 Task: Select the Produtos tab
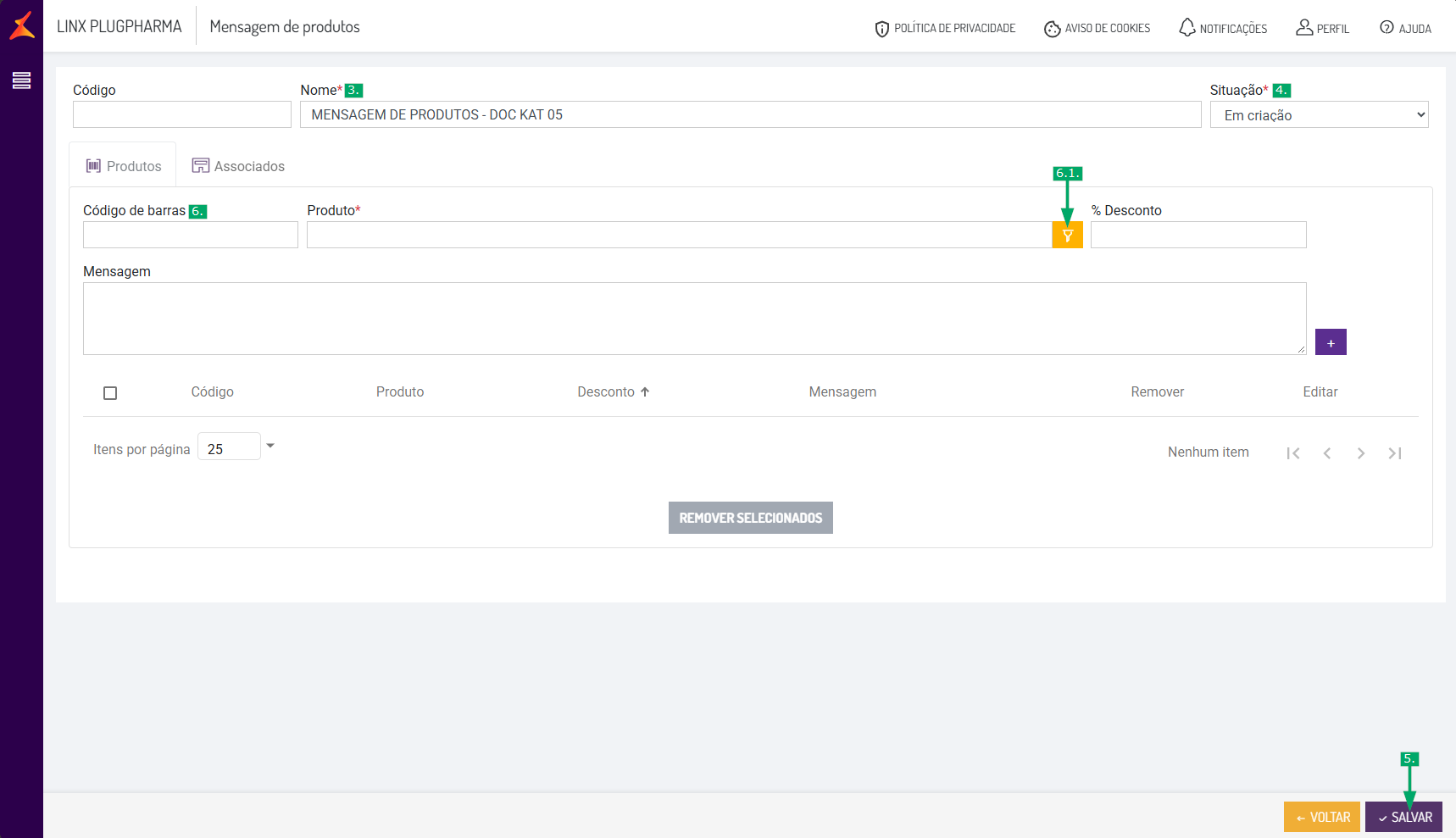pyautogui.click(x=123, y=165)
